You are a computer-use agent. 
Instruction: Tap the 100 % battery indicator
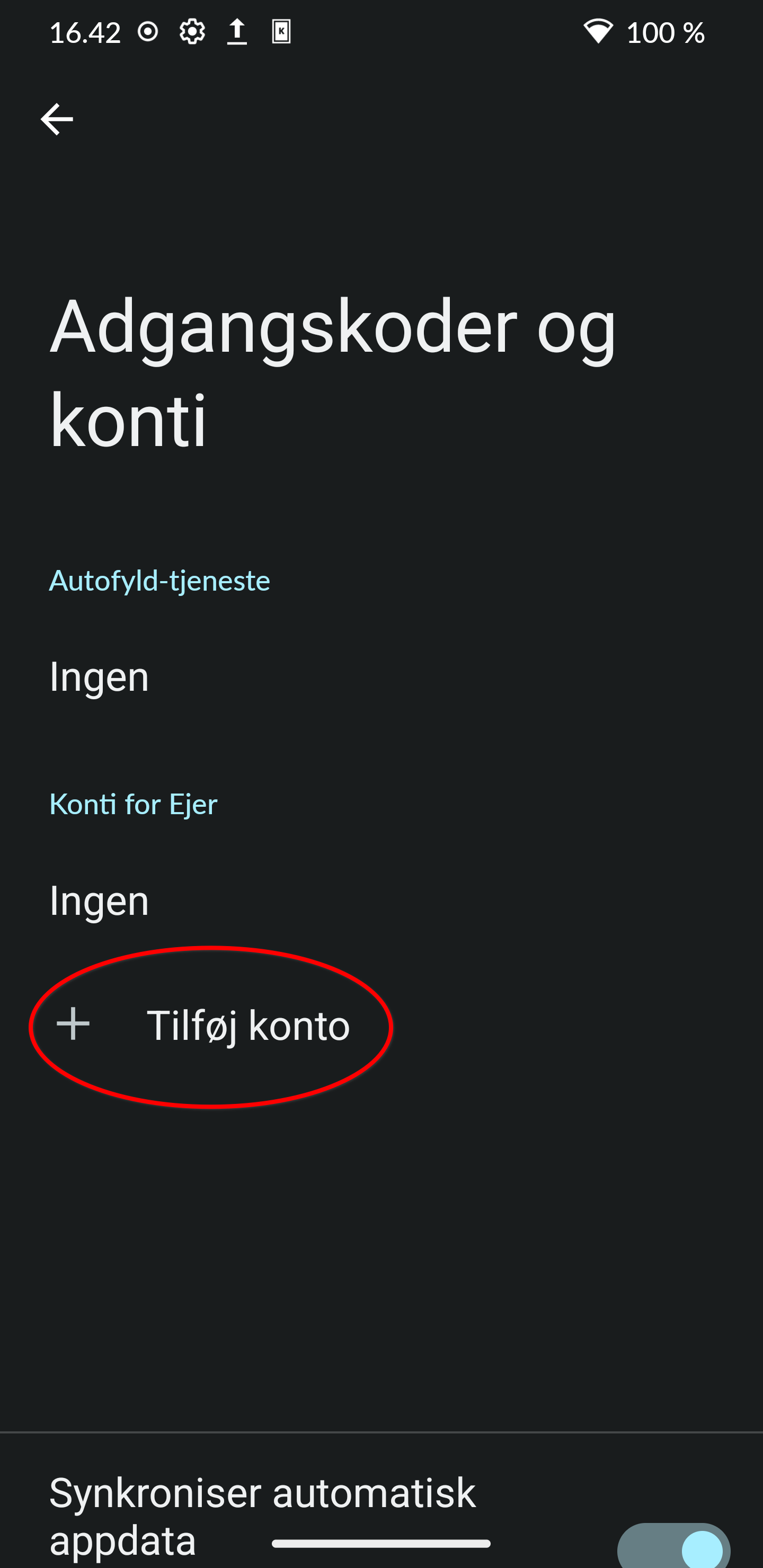pos(666,32)
